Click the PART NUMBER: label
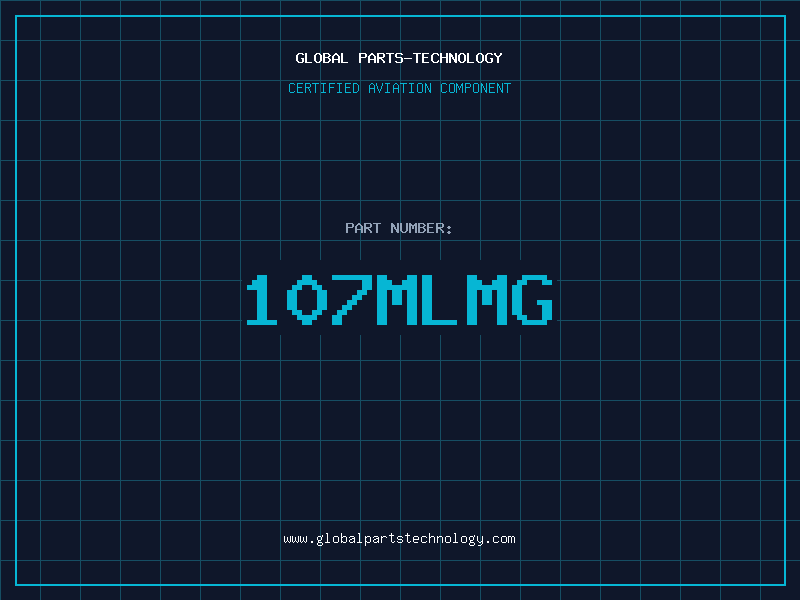 pyautogui.click(x=399, y=228)
